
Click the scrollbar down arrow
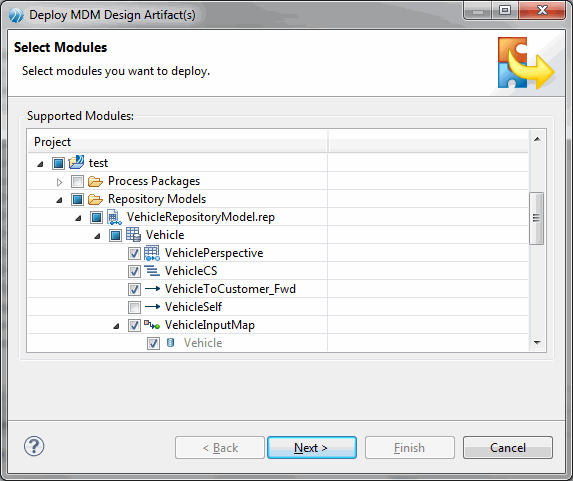click(537, 342)
